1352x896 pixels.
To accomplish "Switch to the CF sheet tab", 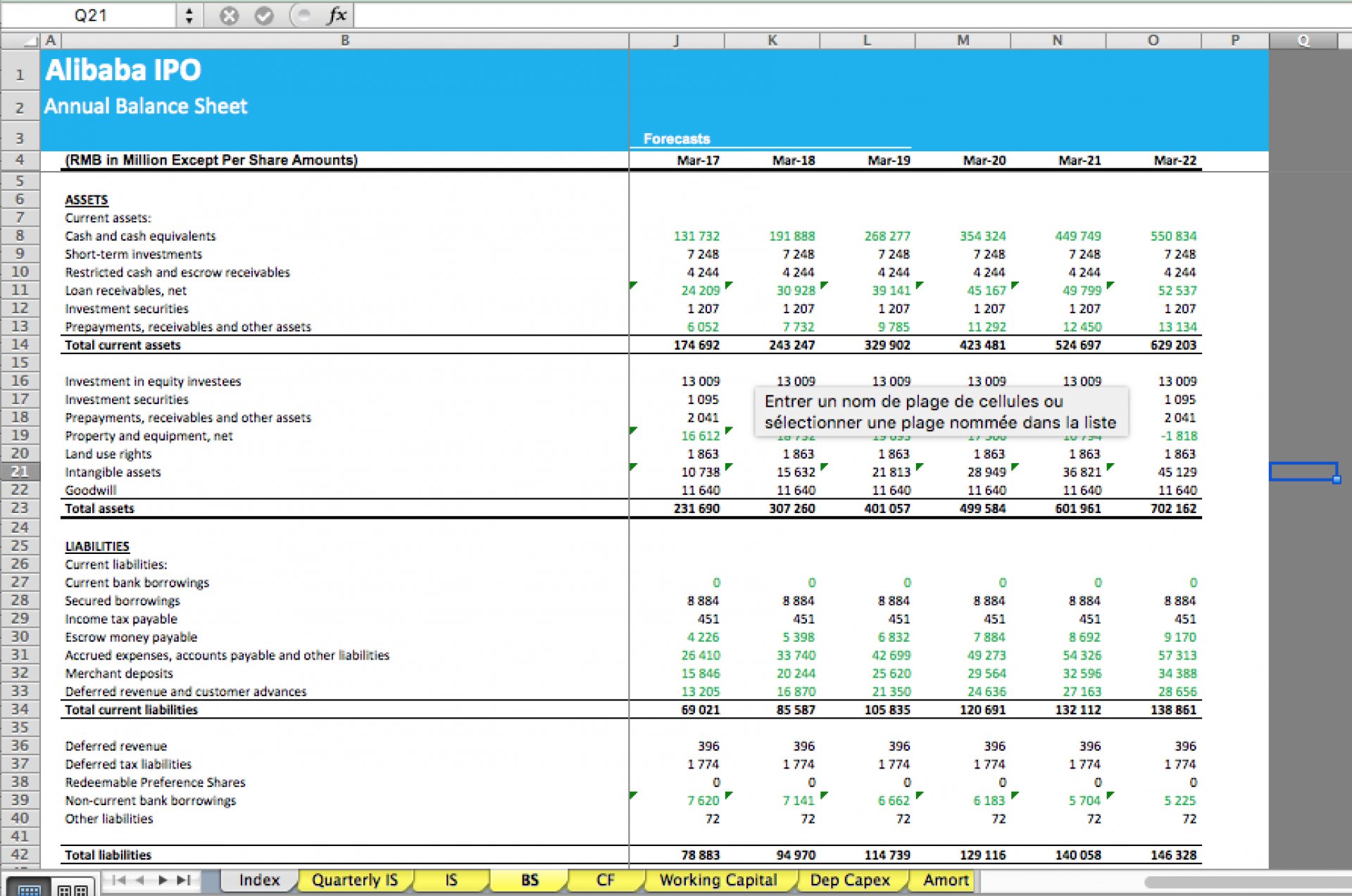I will (605, 880).
